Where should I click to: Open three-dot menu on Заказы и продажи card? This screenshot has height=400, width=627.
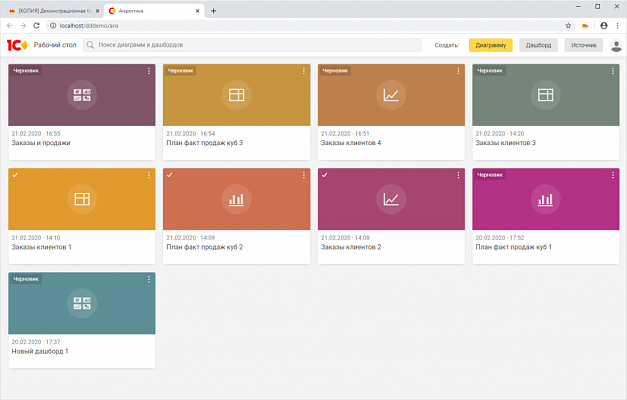(x=149, y=71)
